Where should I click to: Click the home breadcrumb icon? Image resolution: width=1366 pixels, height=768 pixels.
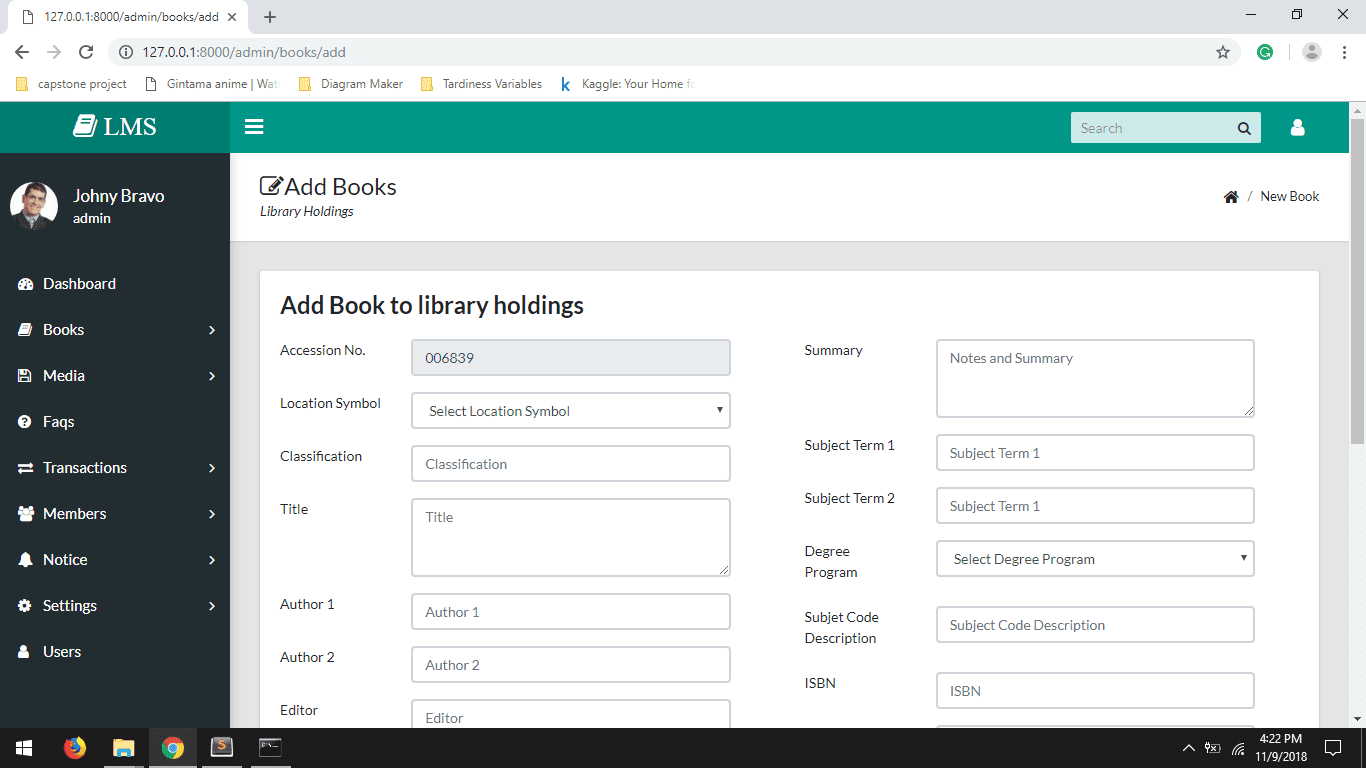(x=1231, y=196)
